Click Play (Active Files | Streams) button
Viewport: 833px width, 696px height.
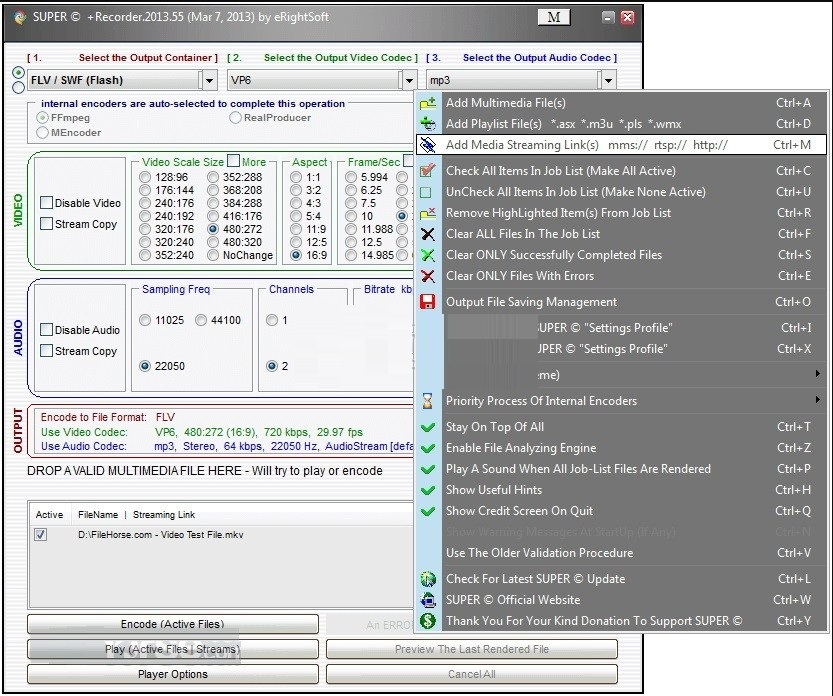tap(173, 649)
